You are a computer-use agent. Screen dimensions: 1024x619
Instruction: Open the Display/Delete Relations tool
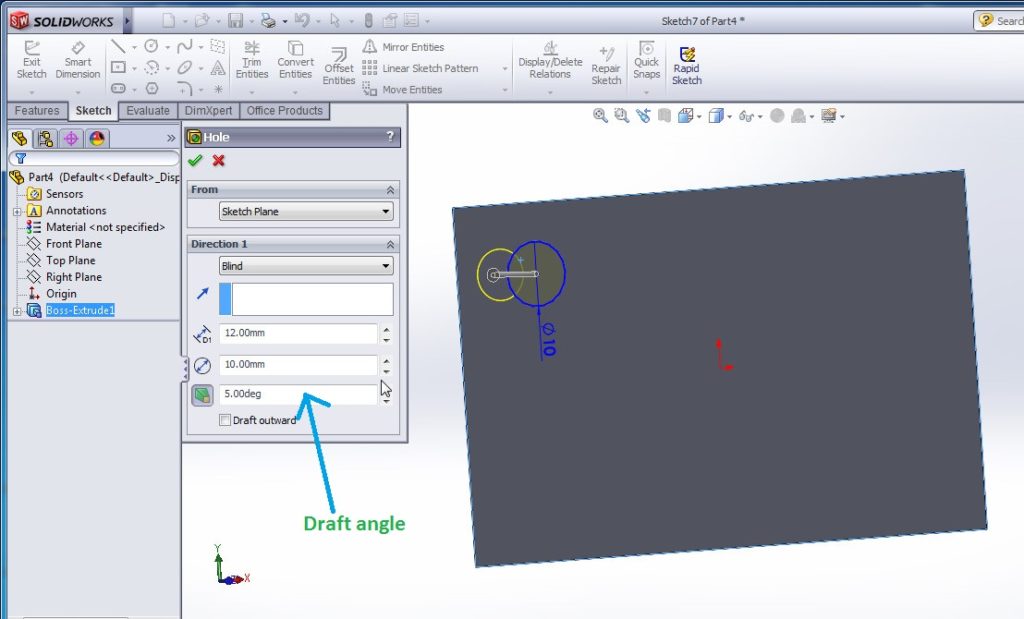pos(549,62)
